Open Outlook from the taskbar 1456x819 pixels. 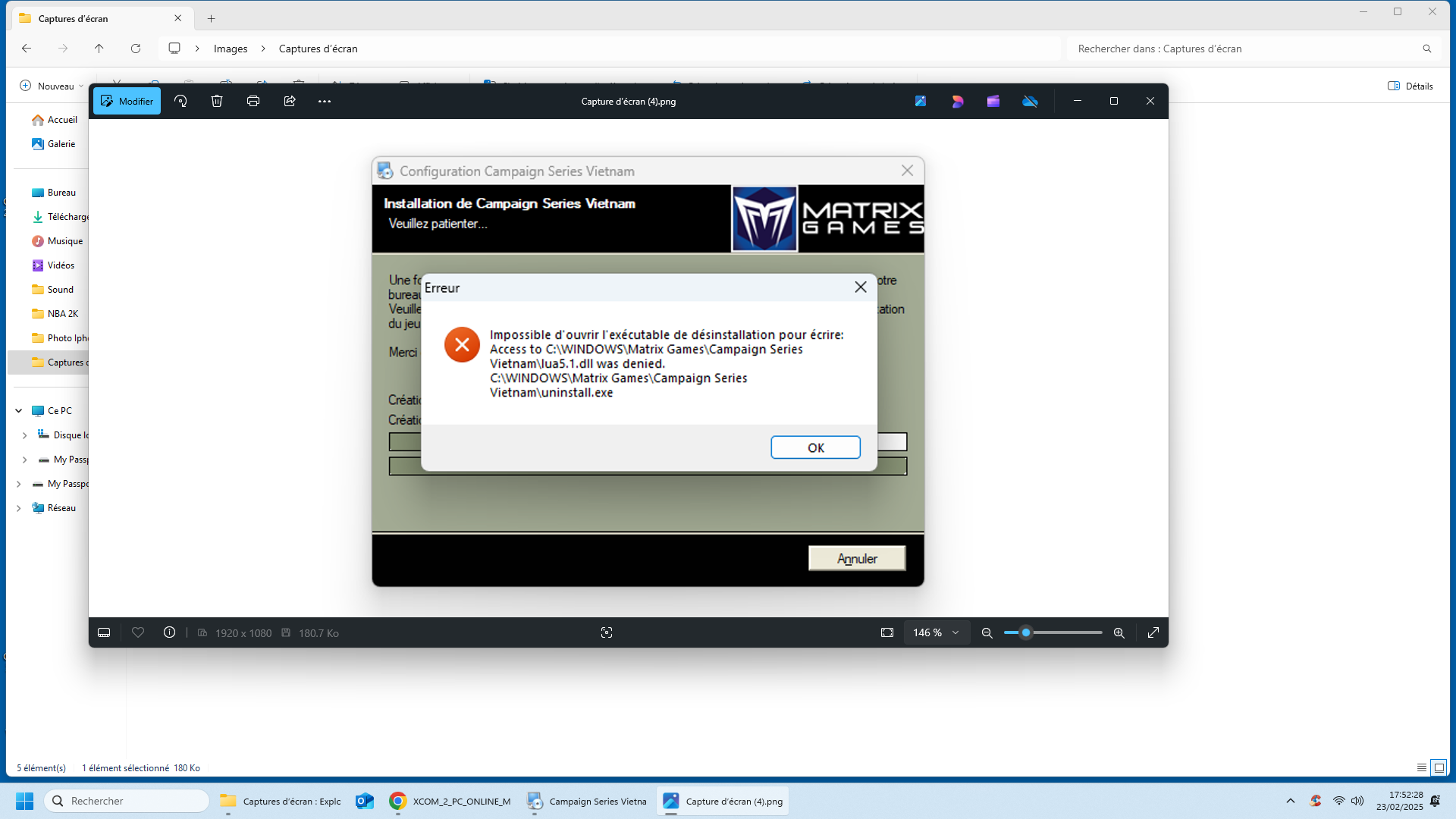click(365, 801)
